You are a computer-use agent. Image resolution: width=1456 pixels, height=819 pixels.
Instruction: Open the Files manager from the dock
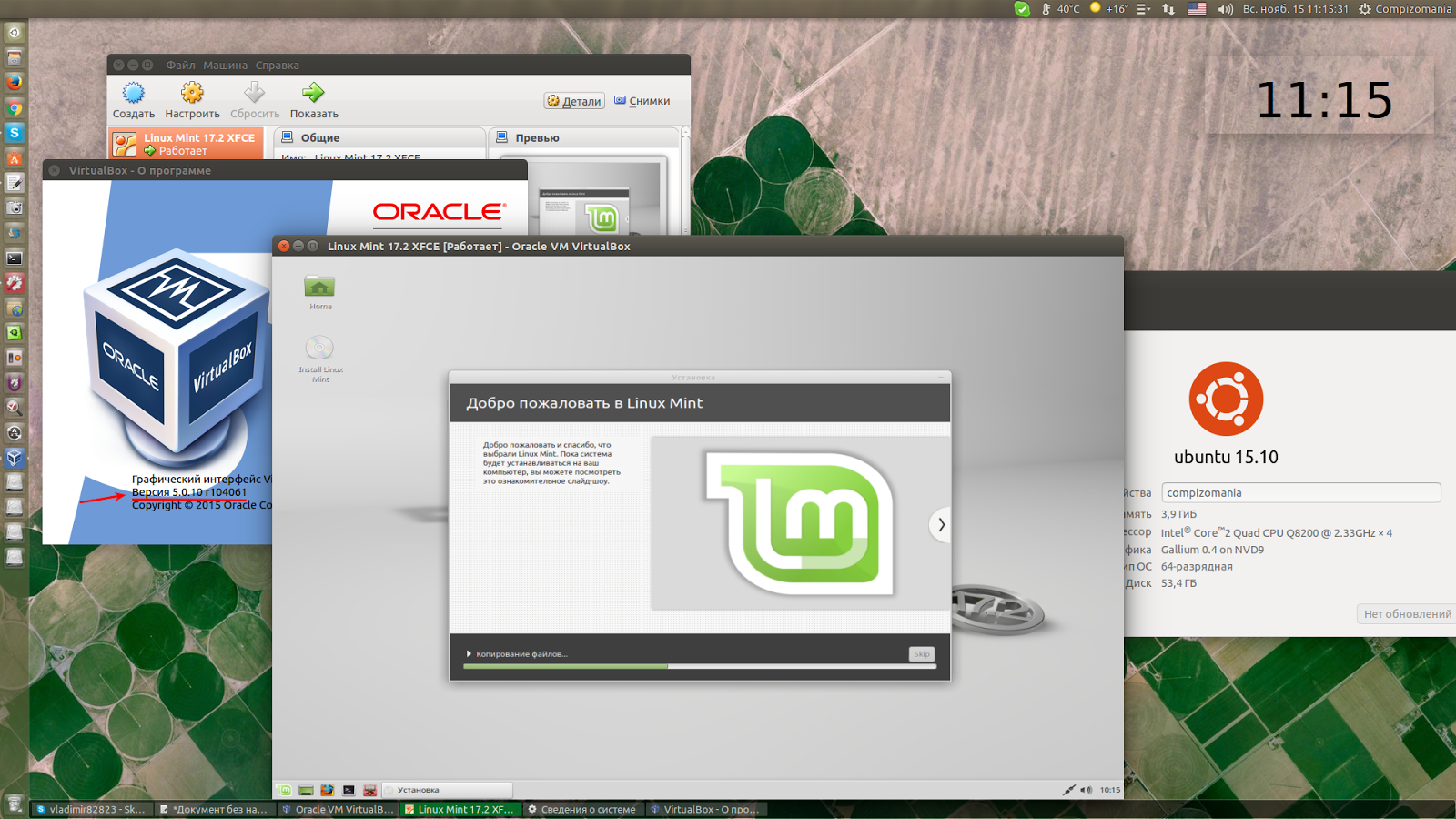pyautogui.click(x=14, y=57)
